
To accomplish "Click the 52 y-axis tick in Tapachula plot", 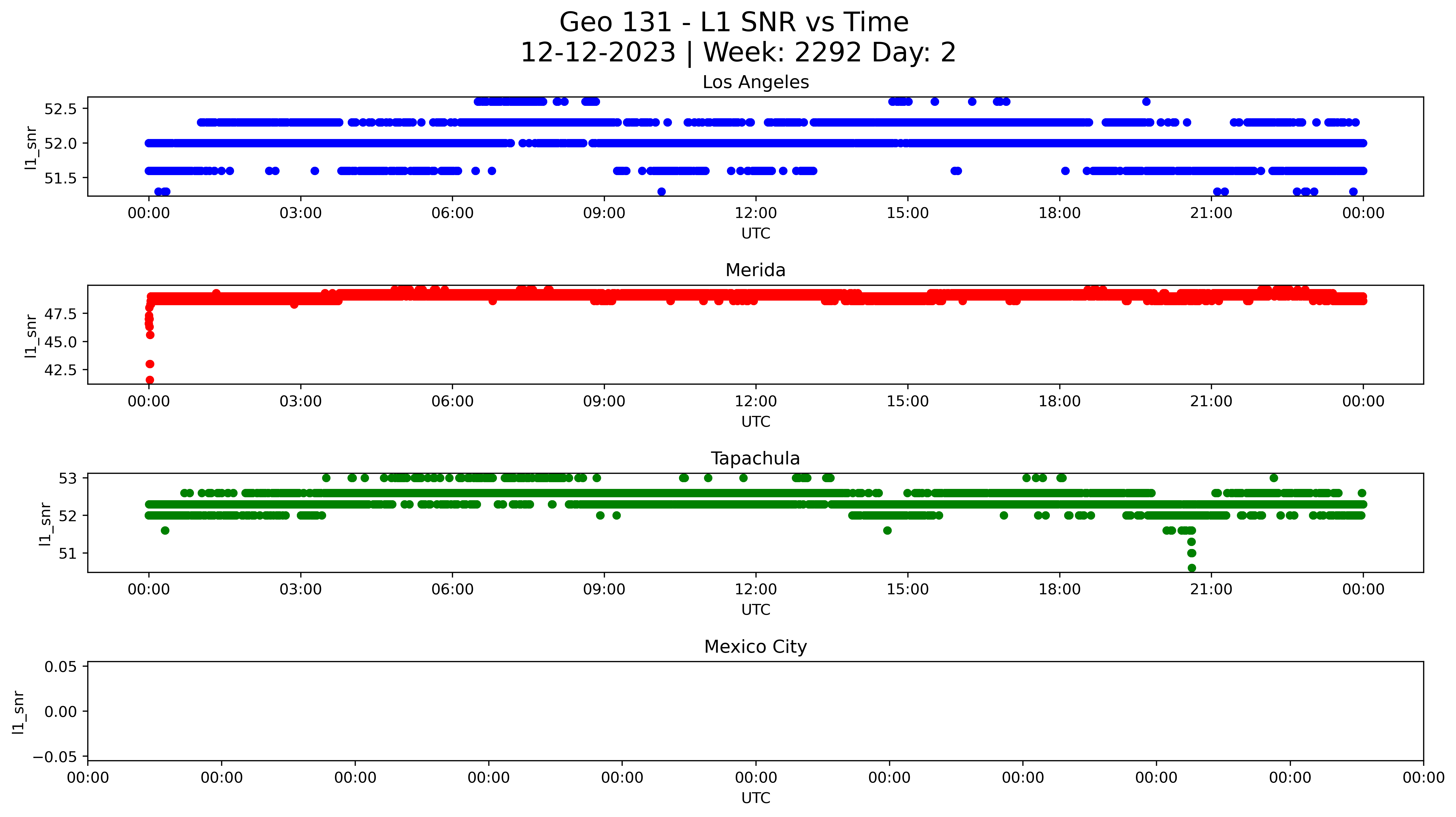I will click(x=67, y=516).
